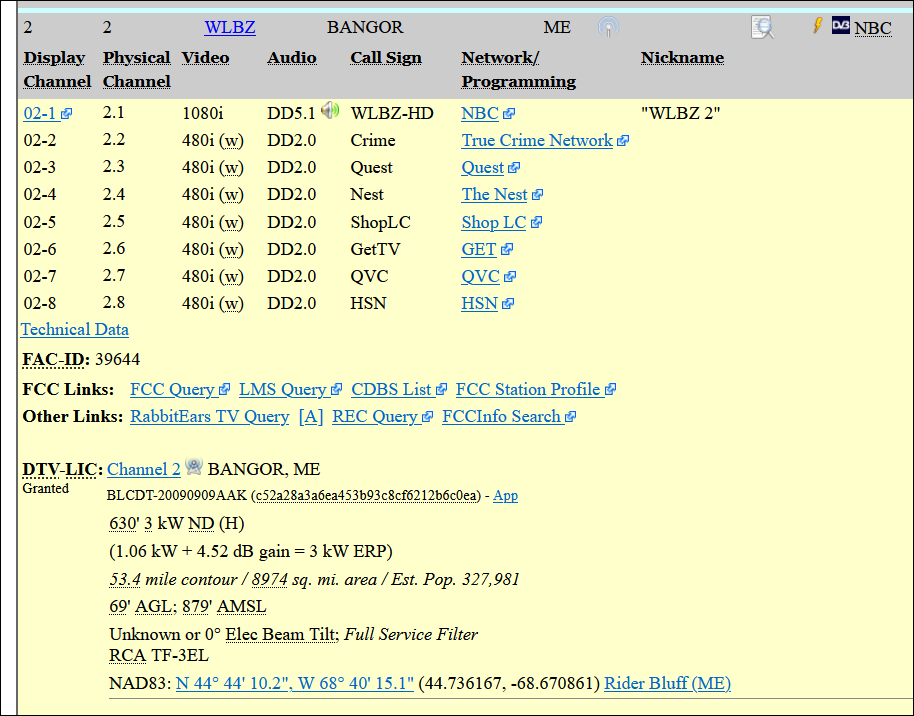Open the Channel 2 license link
Screen dimensions: 914x716
click(x=144, y=469)
